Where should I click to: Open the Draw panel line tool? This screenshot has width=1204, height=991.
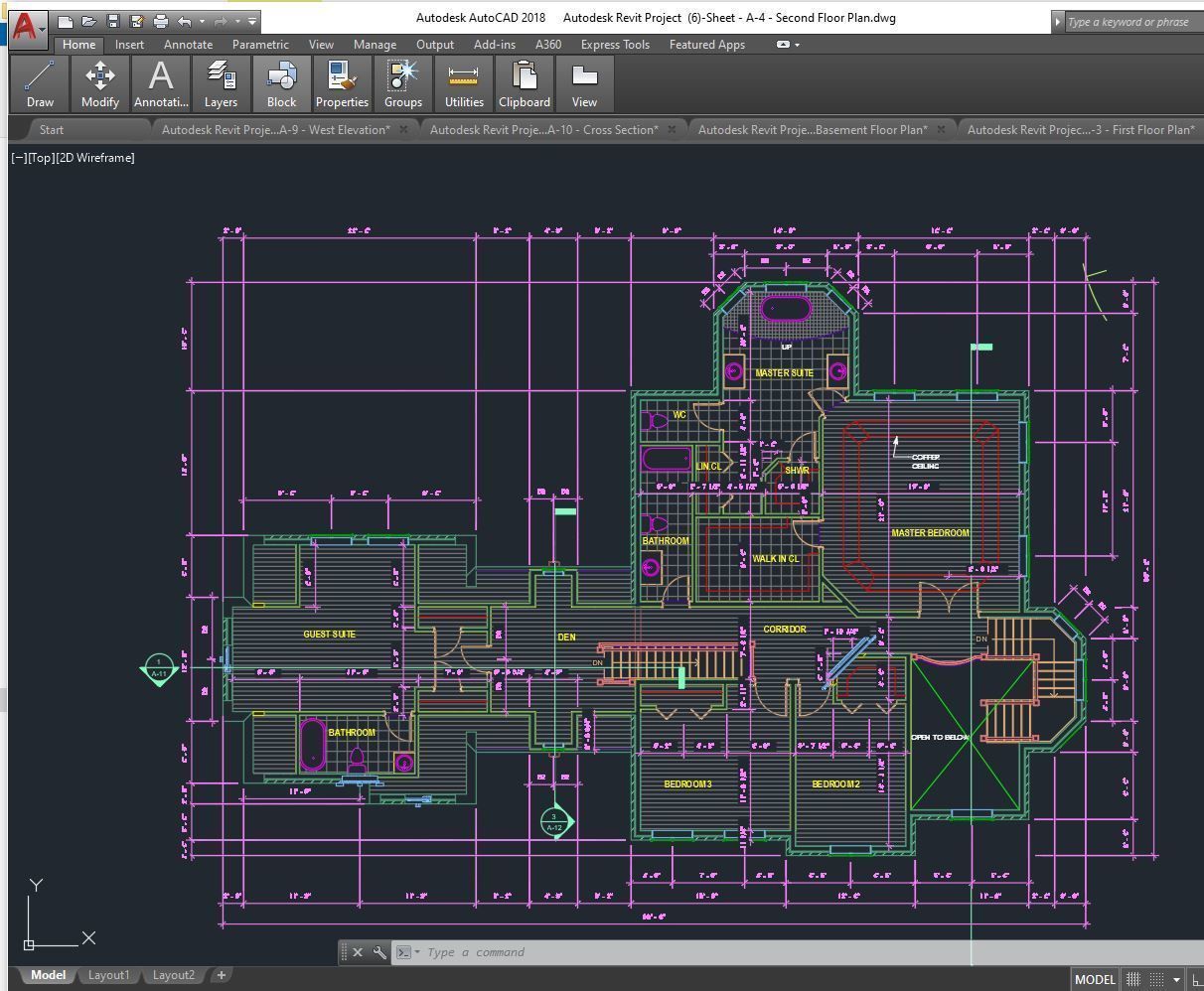40,83
